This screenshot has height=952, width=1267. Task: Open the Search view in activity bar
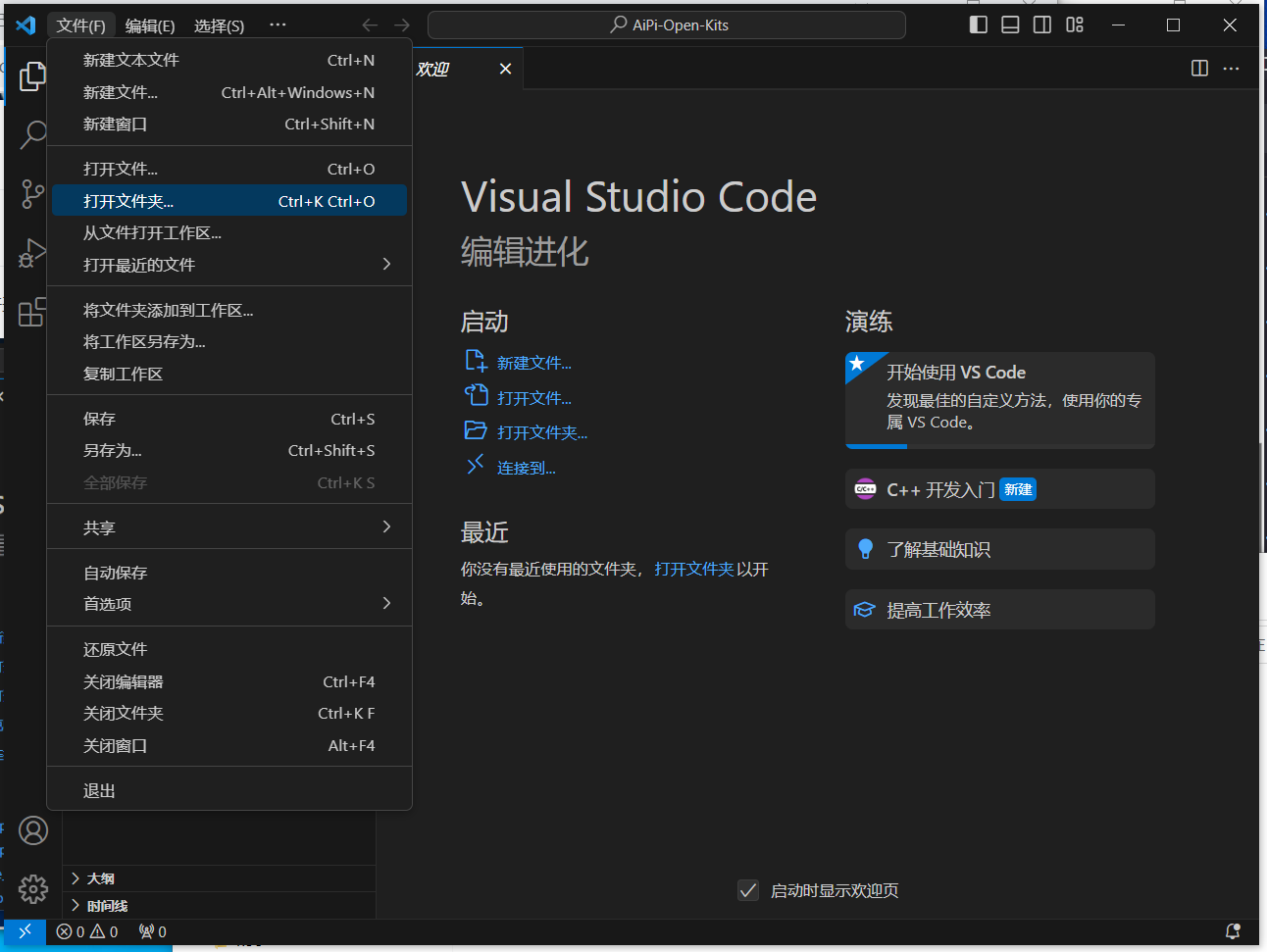(32, 134)
